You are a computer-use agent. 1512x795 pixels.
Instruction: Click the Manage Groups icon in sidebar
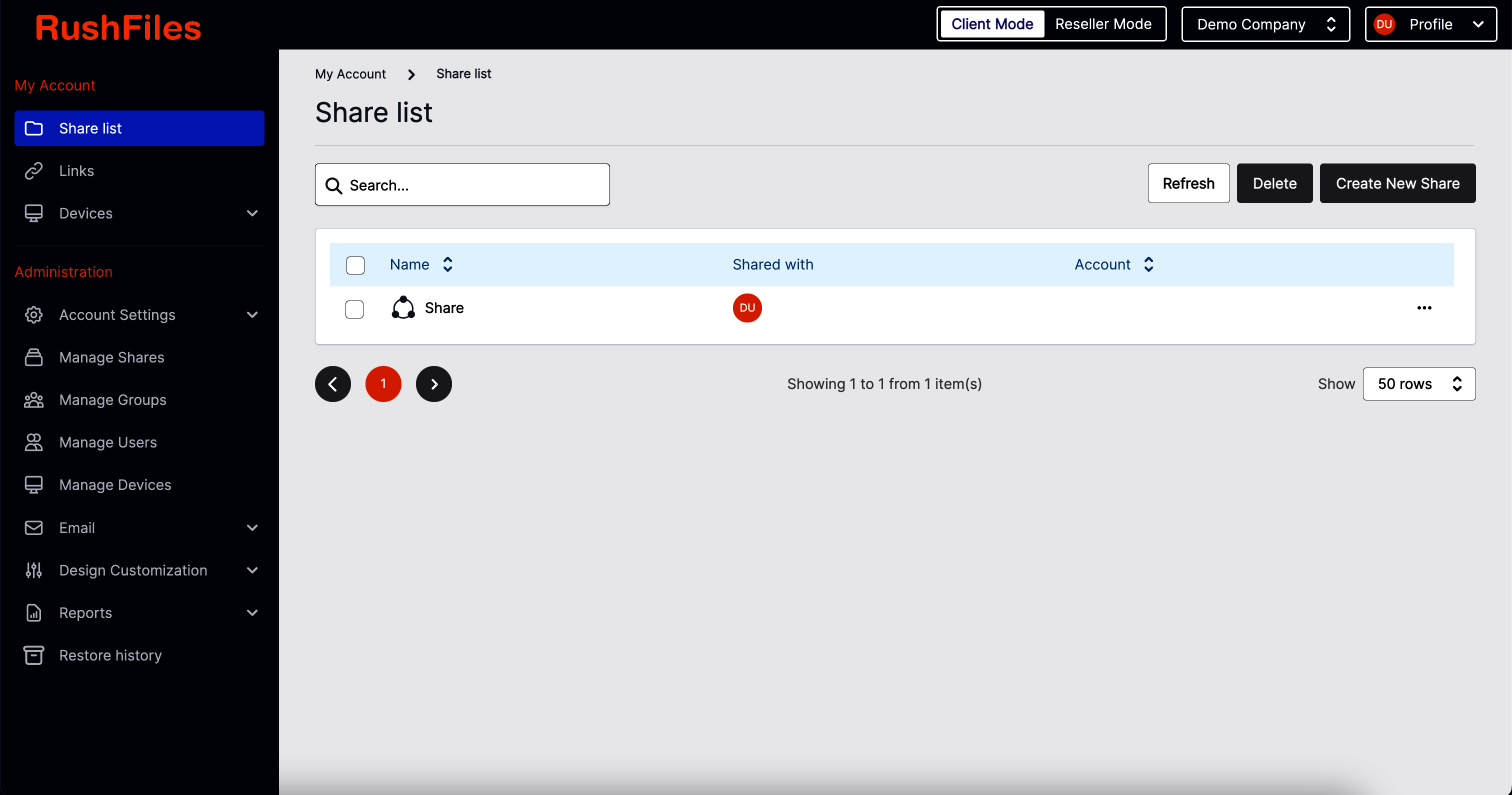33,399
